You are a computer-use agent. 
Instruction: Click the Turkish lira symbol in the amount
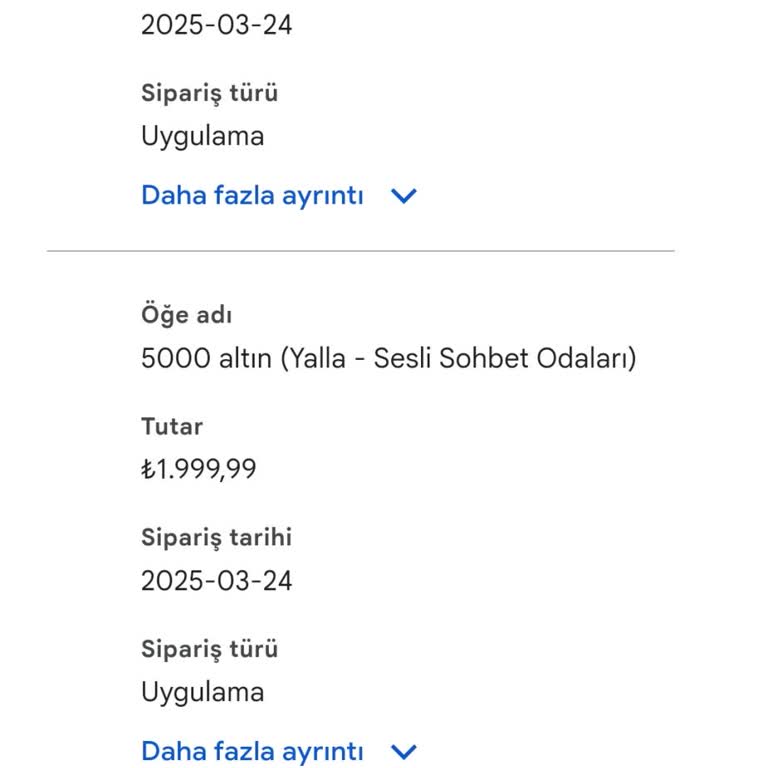click(x=147, y=469)
